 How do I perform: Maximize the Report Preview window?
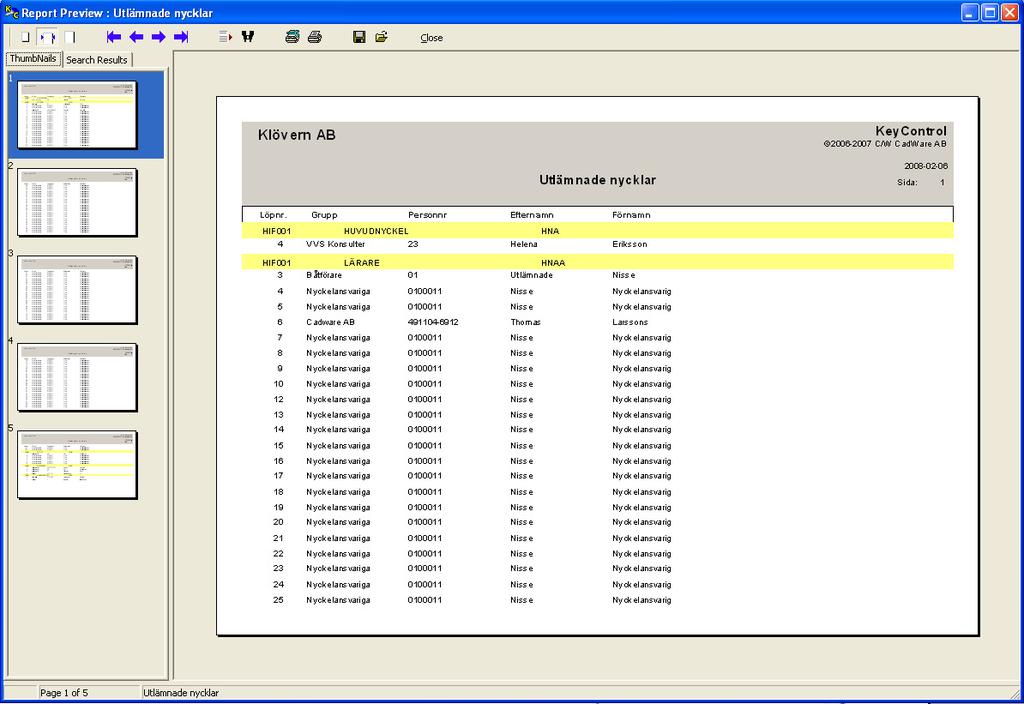click(990, 12)
